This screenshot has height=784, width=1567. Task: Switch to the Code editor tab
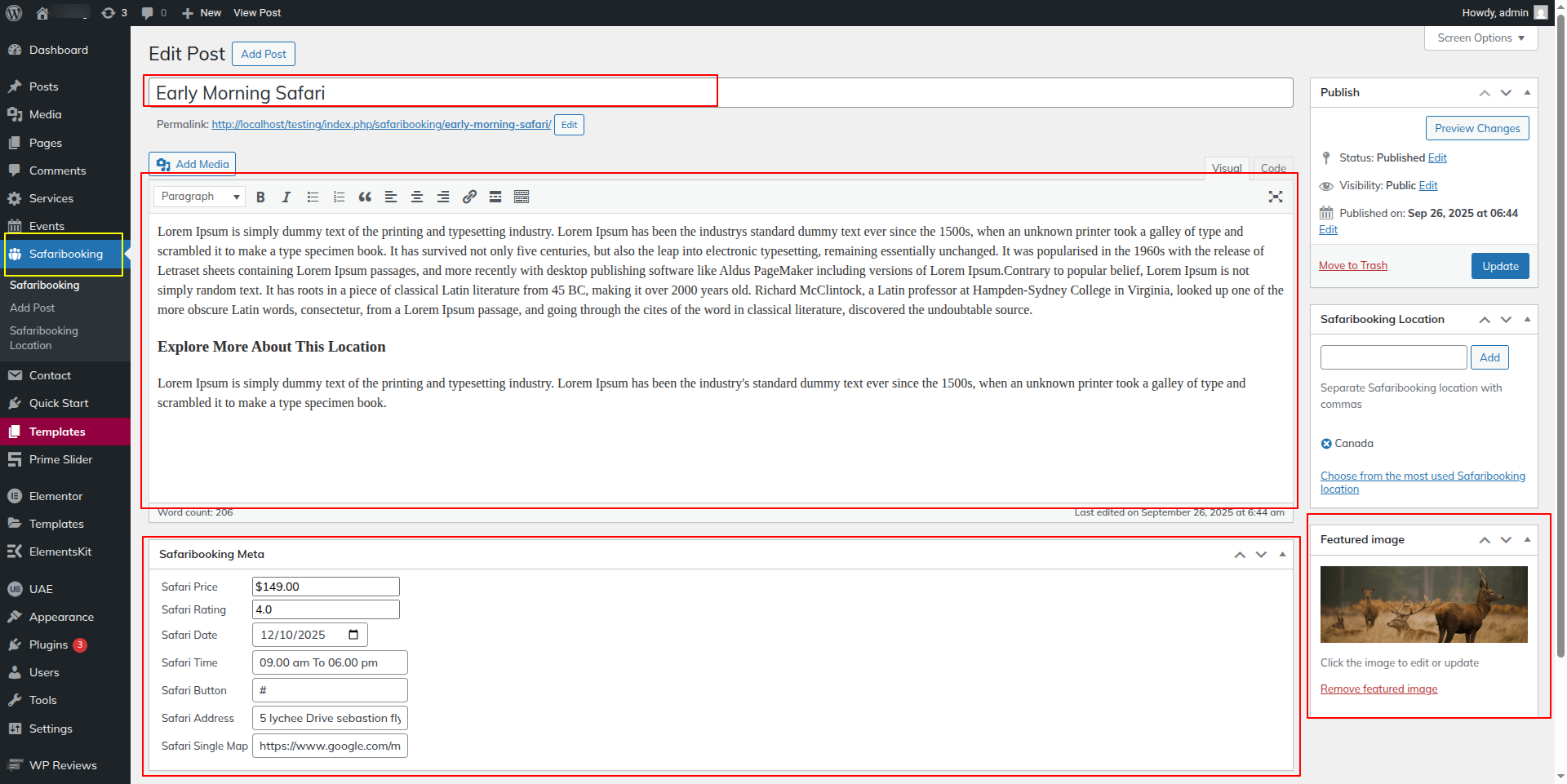(1272, 168)
